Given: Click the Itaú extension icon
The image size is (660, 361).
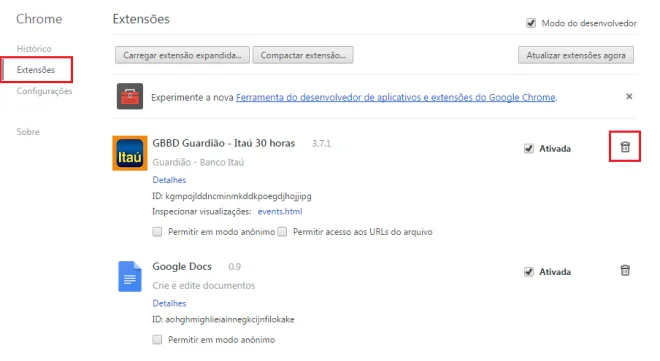Looking at the screenshot, I should pyautogui.click(x=130, y=153).
